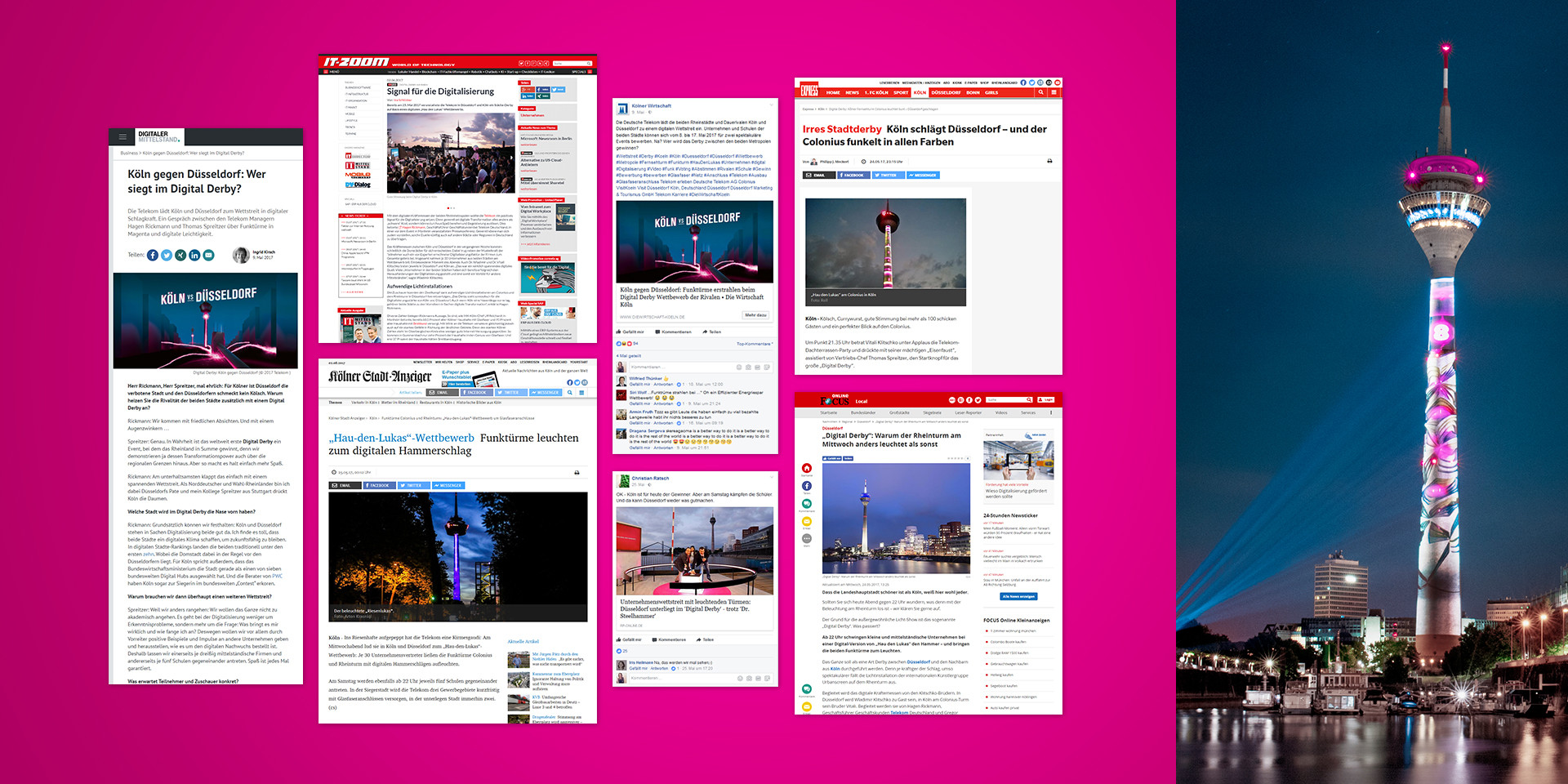Viewport: 1568px width, 784px height.
Task: Click Teilen under Kölner Wirtschaft post
Action: pos(712,332)
